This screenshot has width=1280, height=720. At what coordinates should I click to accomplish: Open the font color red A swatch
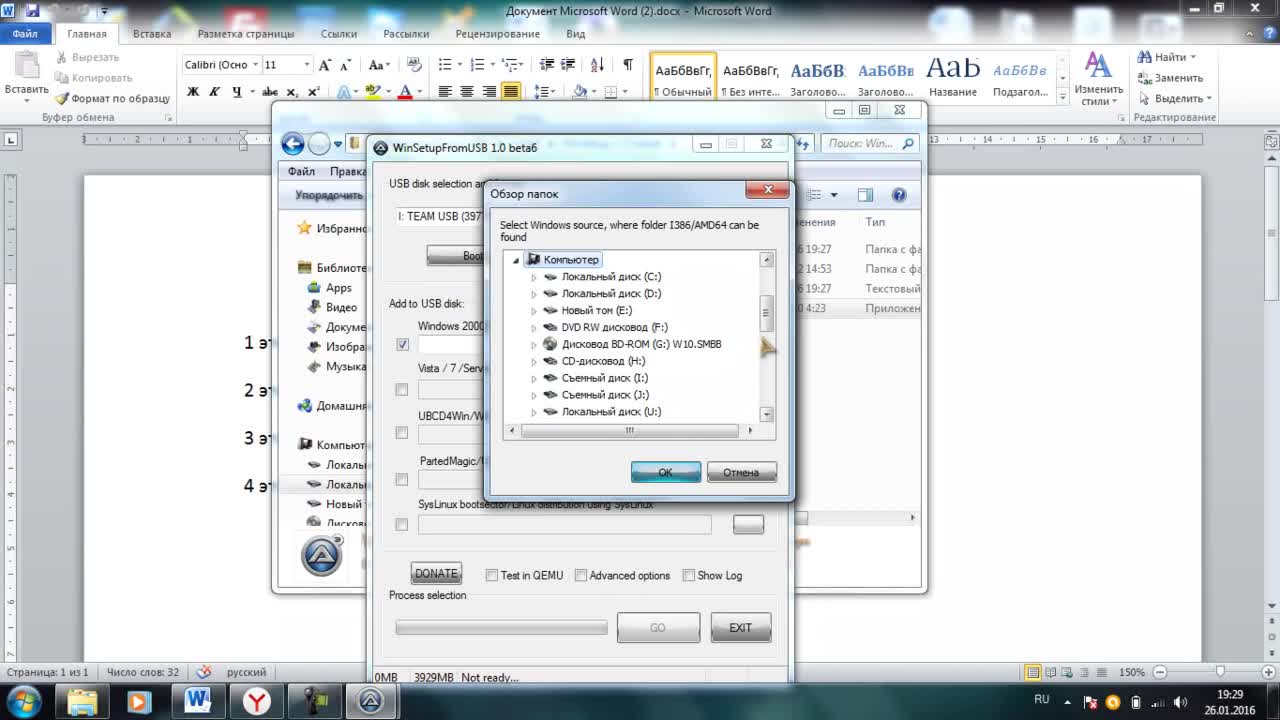coord(405,91)
